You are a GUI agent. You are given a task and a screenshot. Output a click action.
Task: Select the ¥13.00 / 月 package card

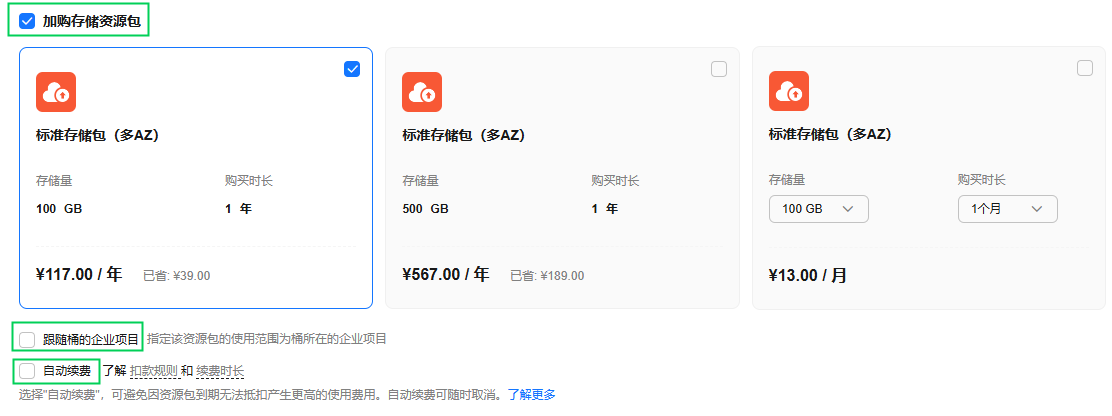pyautogui.click(x=928, y=178)
